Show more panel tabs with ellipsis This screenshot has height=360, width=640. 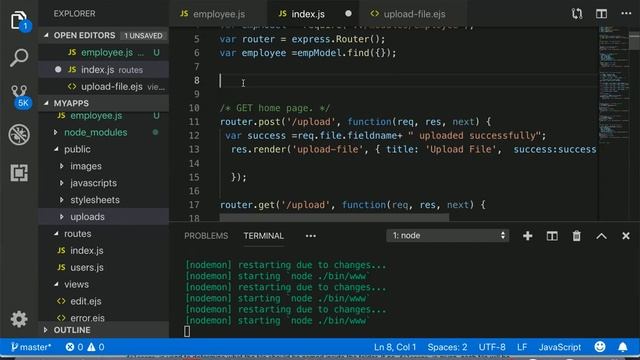pos(311,236)
